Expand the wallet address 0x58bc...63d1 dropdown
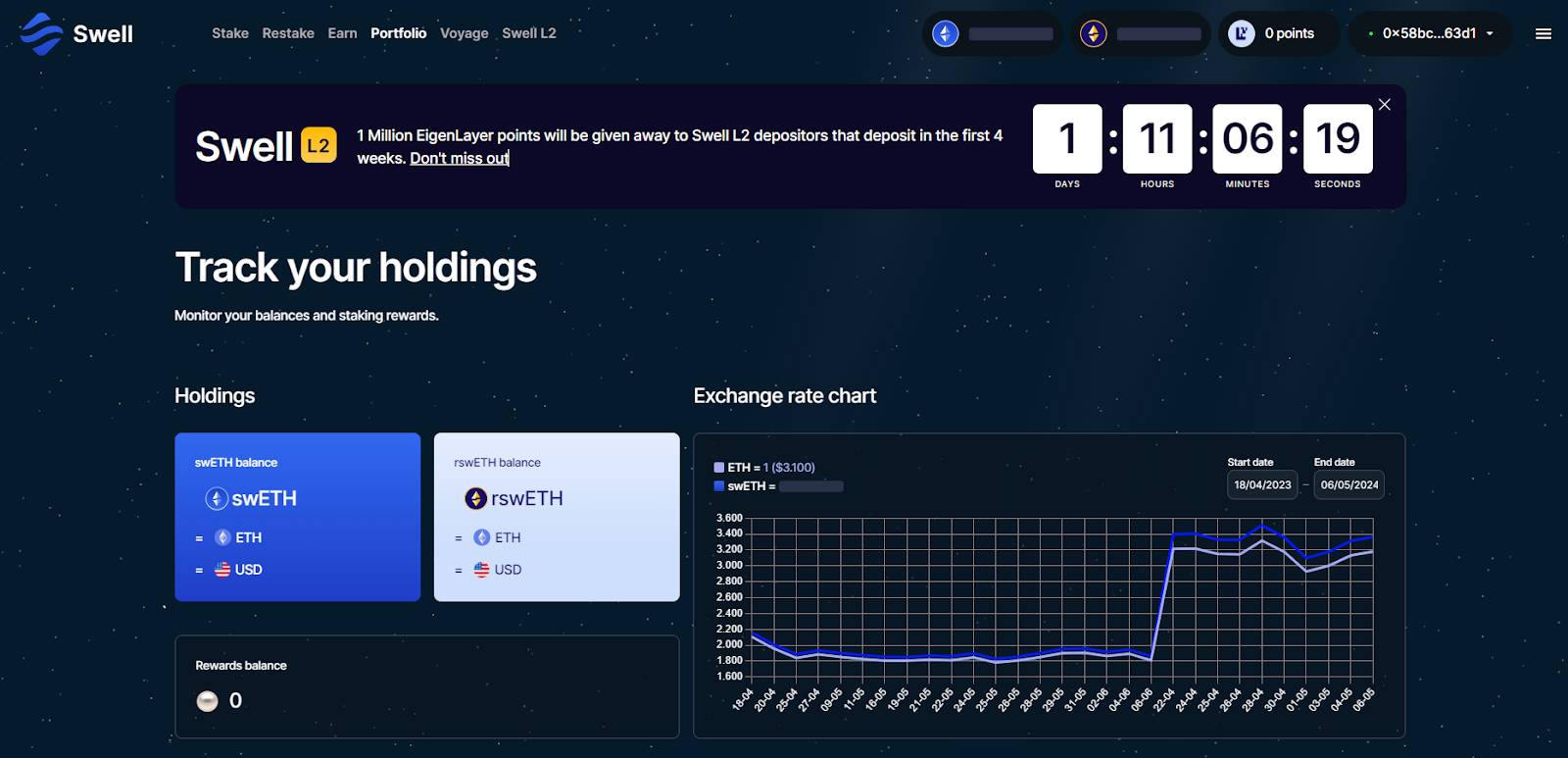This screenshot has height=758, width=1568. click(x=1430, y=33)
